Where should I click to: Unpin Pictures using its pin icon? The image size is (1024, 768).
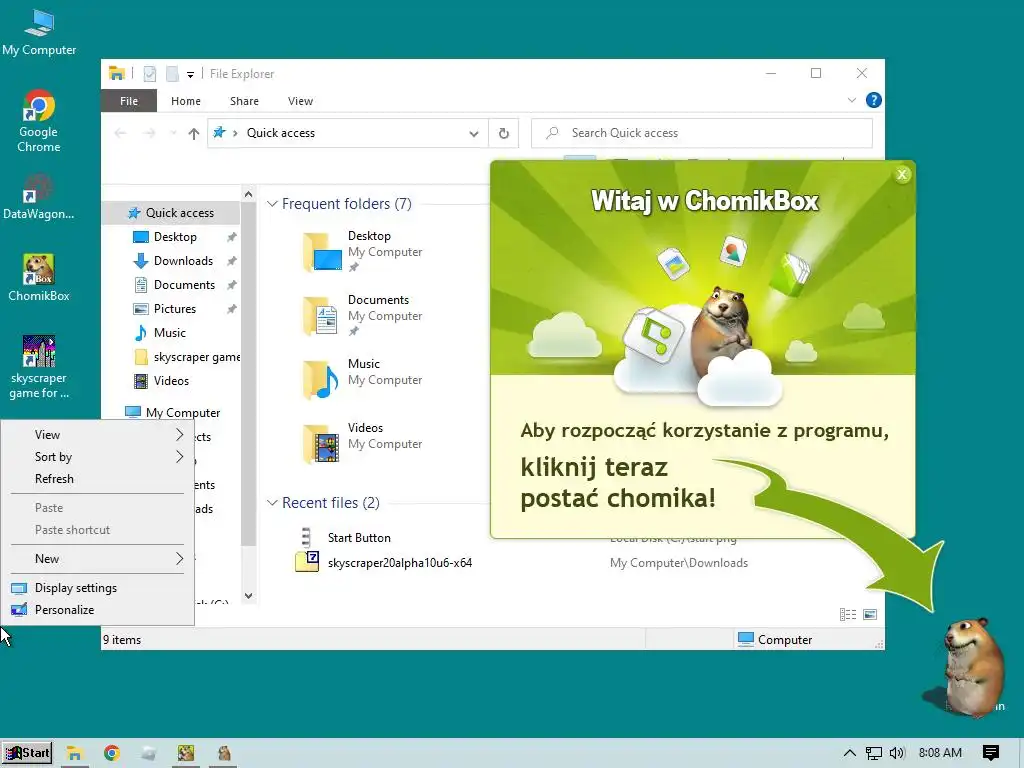pos(231,309)
